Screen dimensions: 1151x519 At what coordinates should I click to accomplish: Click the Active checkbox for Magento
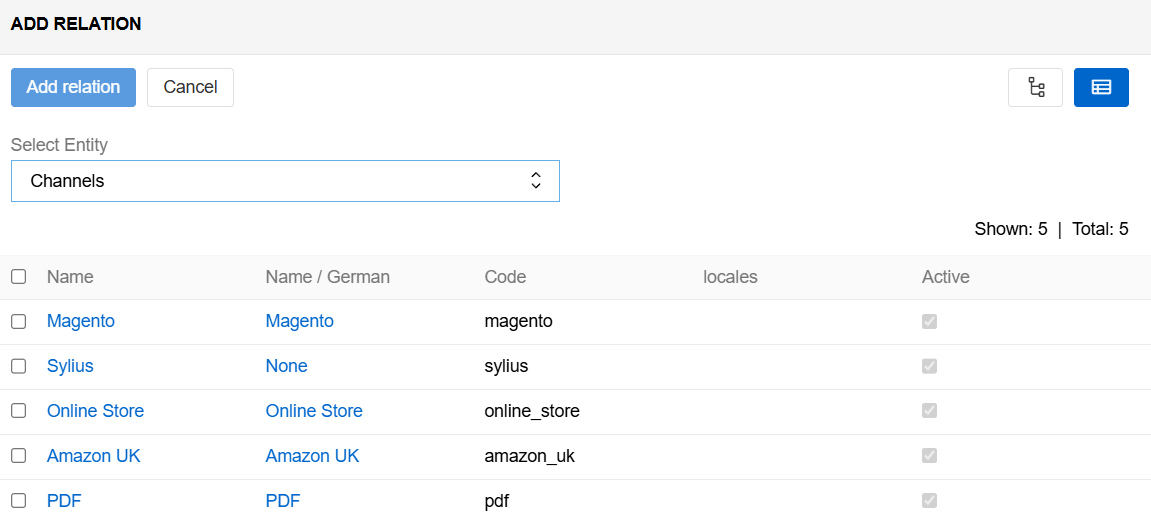coord(929,321)
